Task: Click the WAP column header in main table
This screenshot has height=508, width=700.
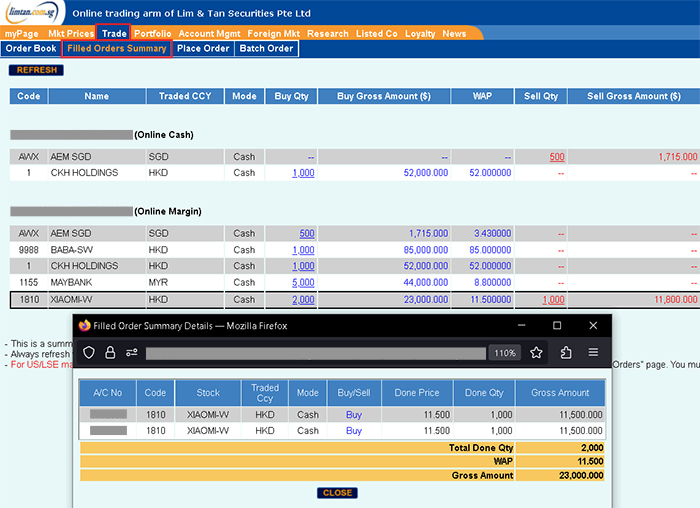Action: [482, 96]
